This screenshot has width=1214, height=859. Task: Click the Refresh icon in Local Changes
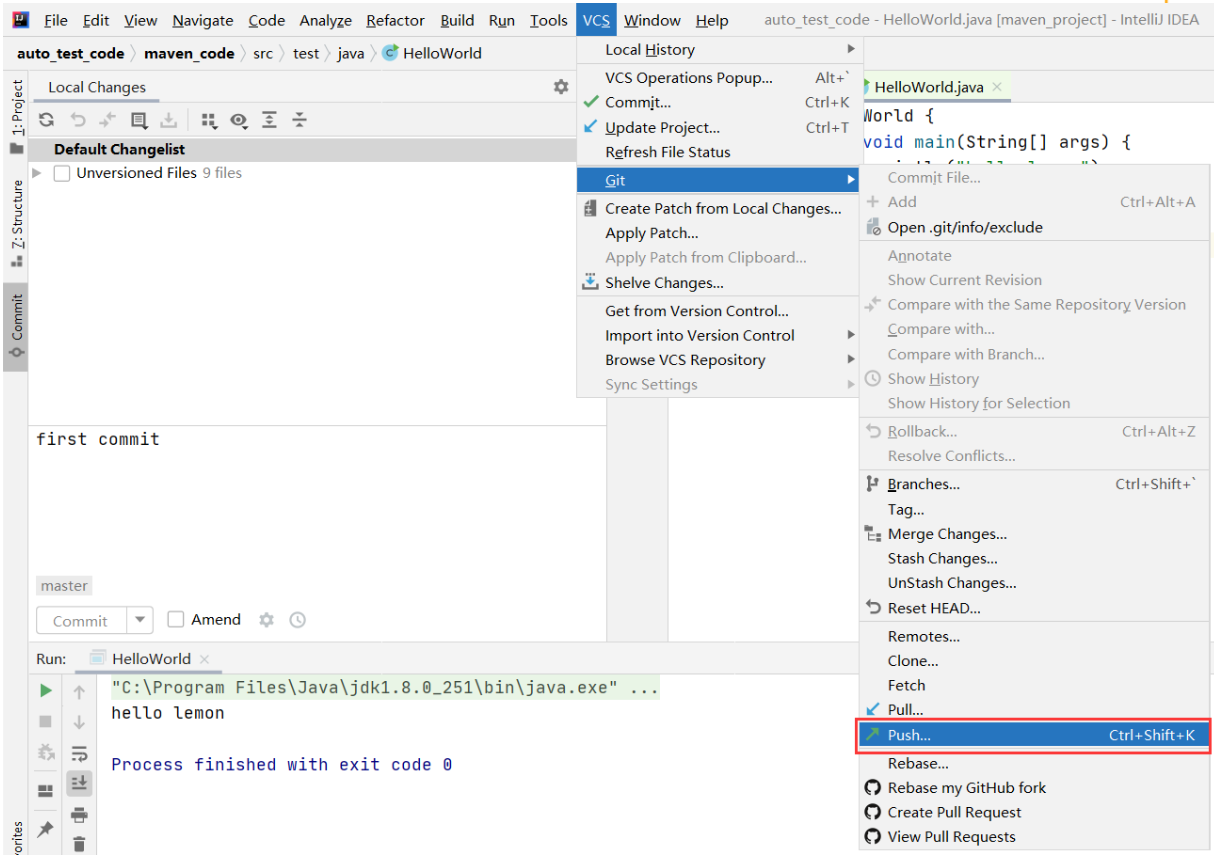click(46, 121)
